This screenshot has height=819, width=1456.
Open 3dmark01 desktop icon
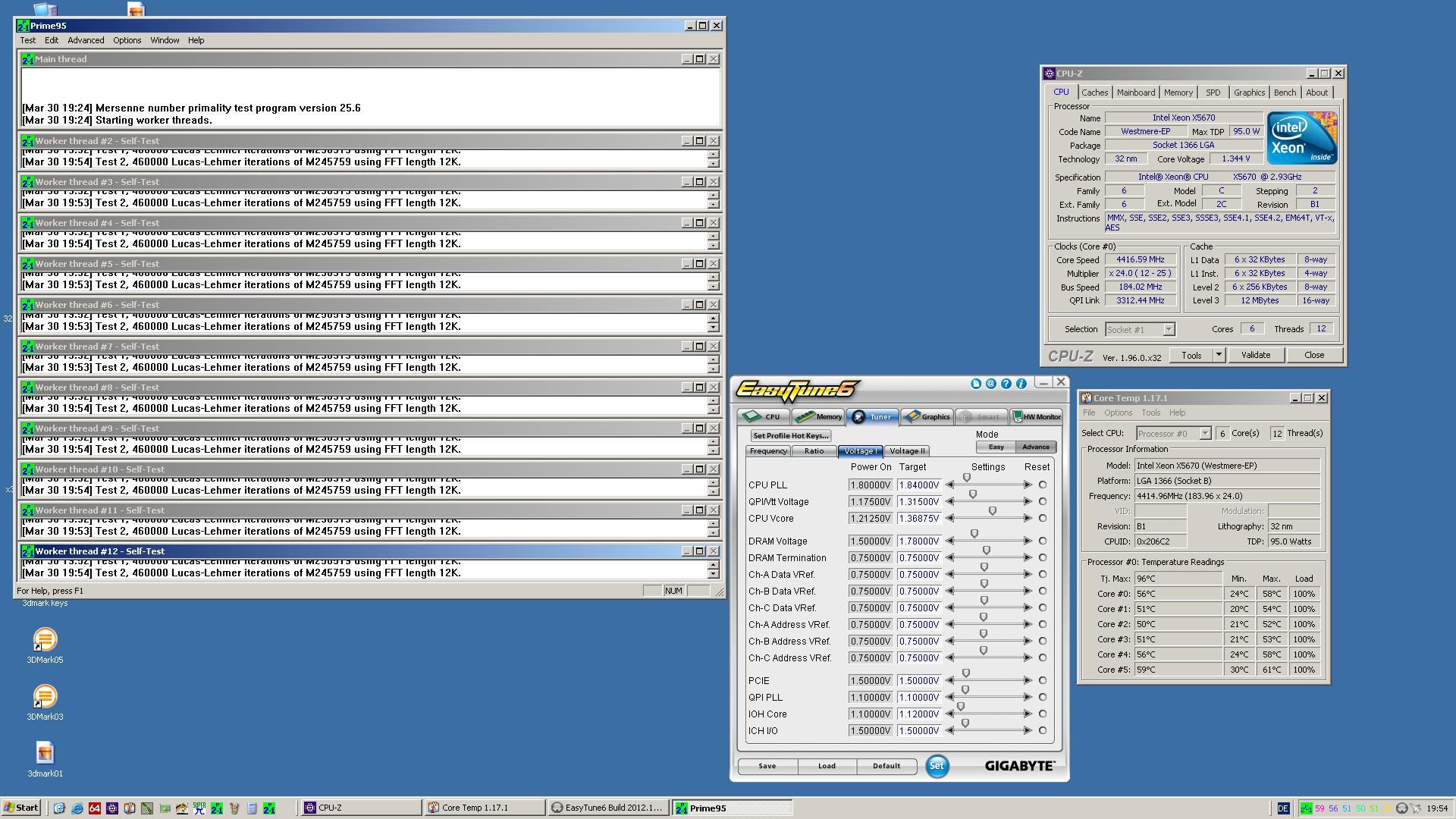pos(45,760)
